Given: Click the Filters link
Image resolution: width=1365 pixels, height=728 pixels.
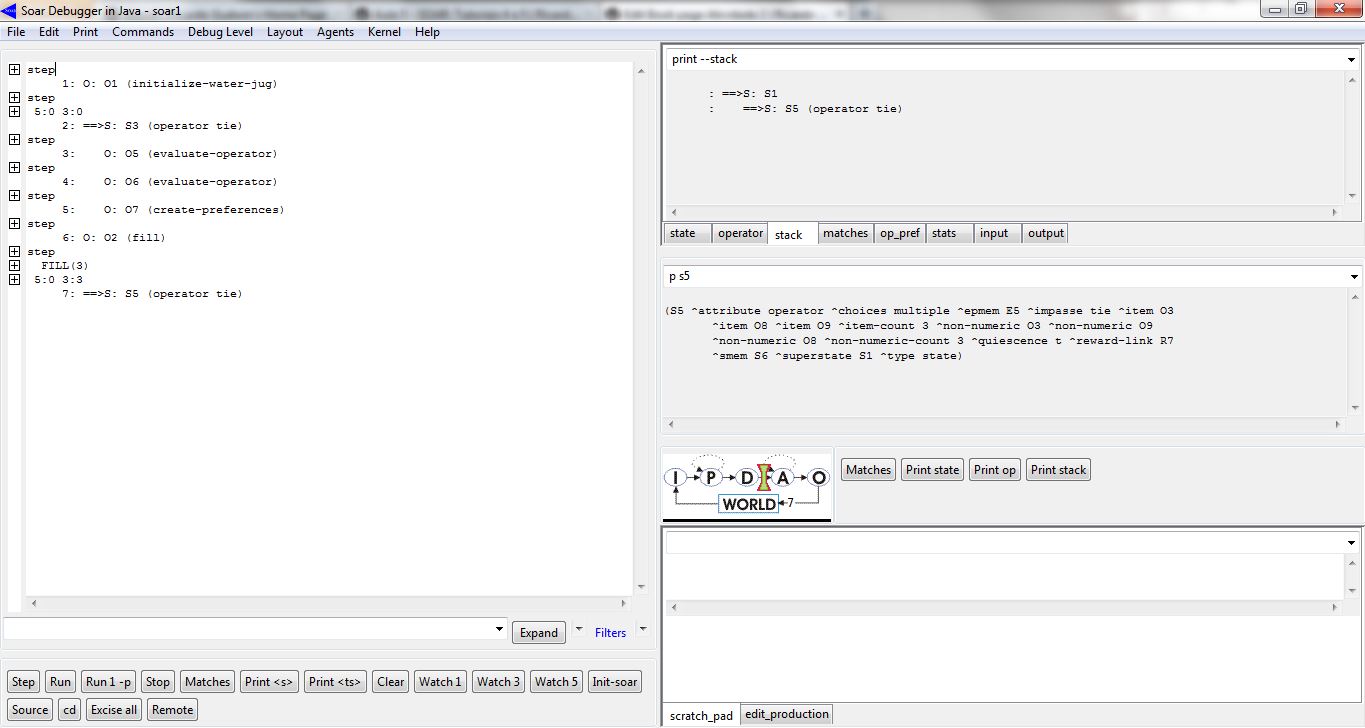Looking at the screenshot, I should click(610, 633).
